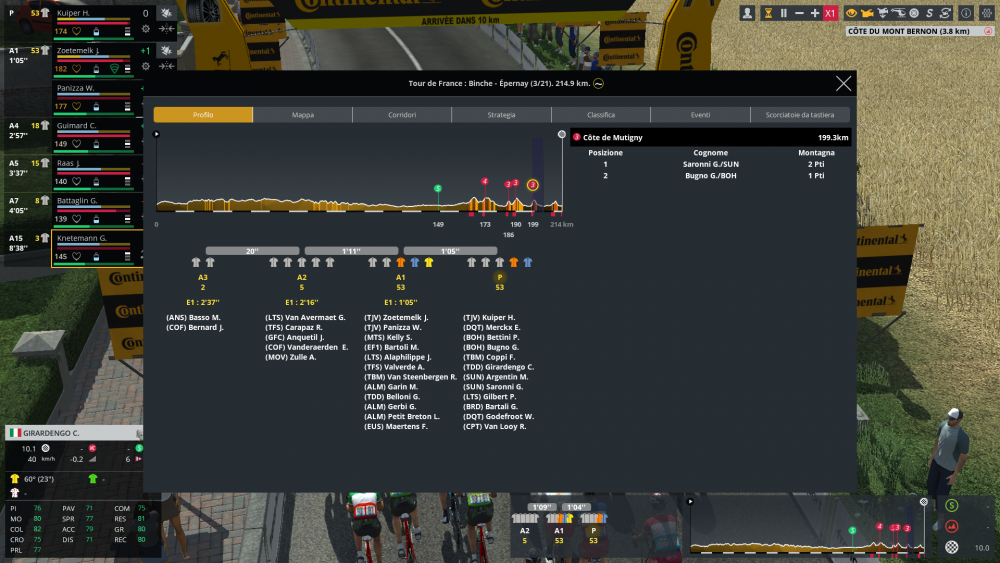Select rider (LTS) Van Avermaet G.
This screenshot has height=563, width=1000.
pos(305,318)
